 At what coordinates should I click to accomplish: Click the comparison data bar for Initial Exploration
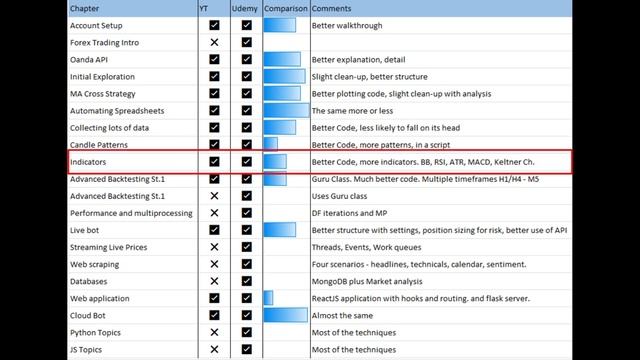pyautogui.click(x=284, y=76)
